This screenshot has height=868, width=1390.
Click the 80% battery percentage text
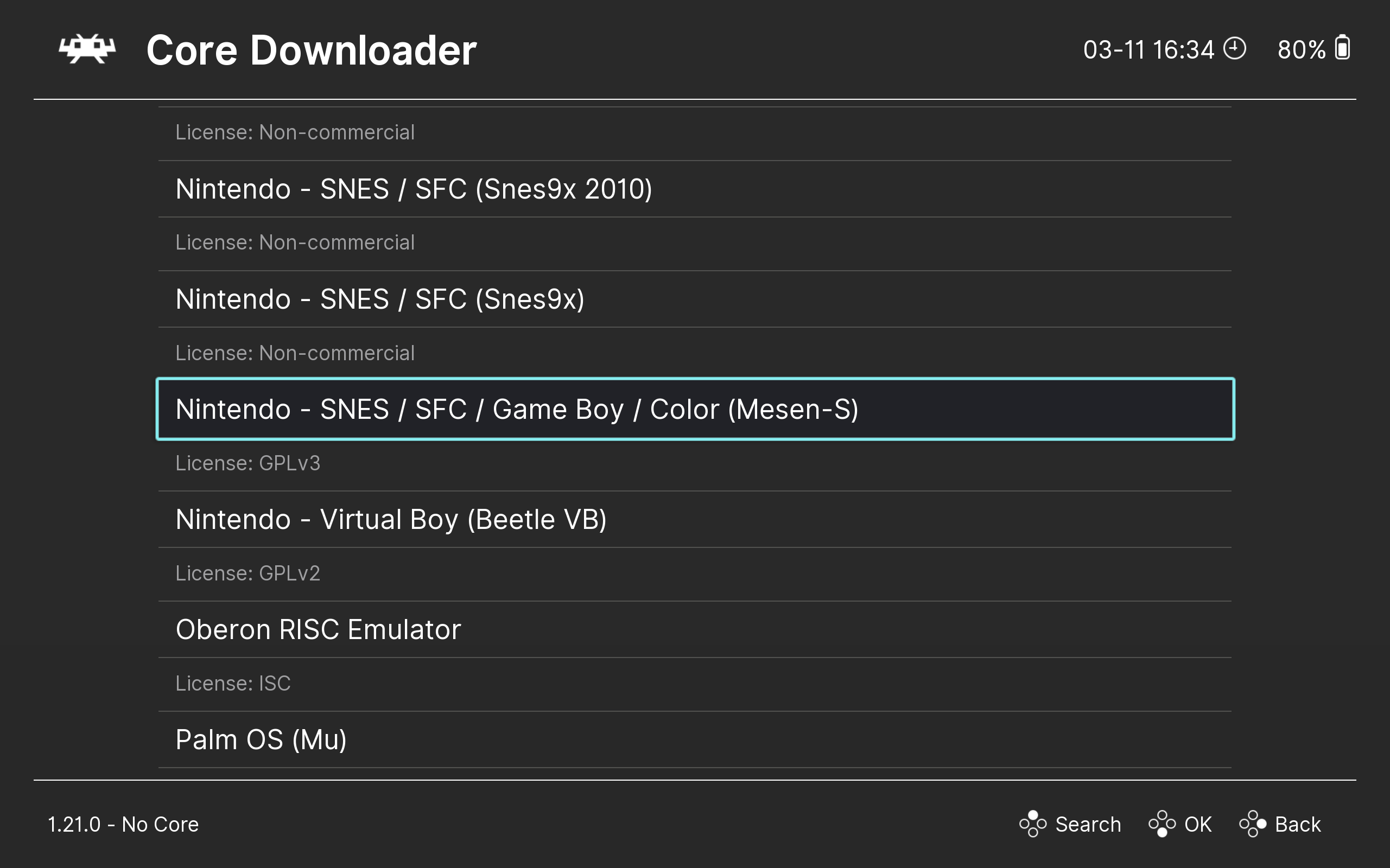click(x=1301, y=50)
